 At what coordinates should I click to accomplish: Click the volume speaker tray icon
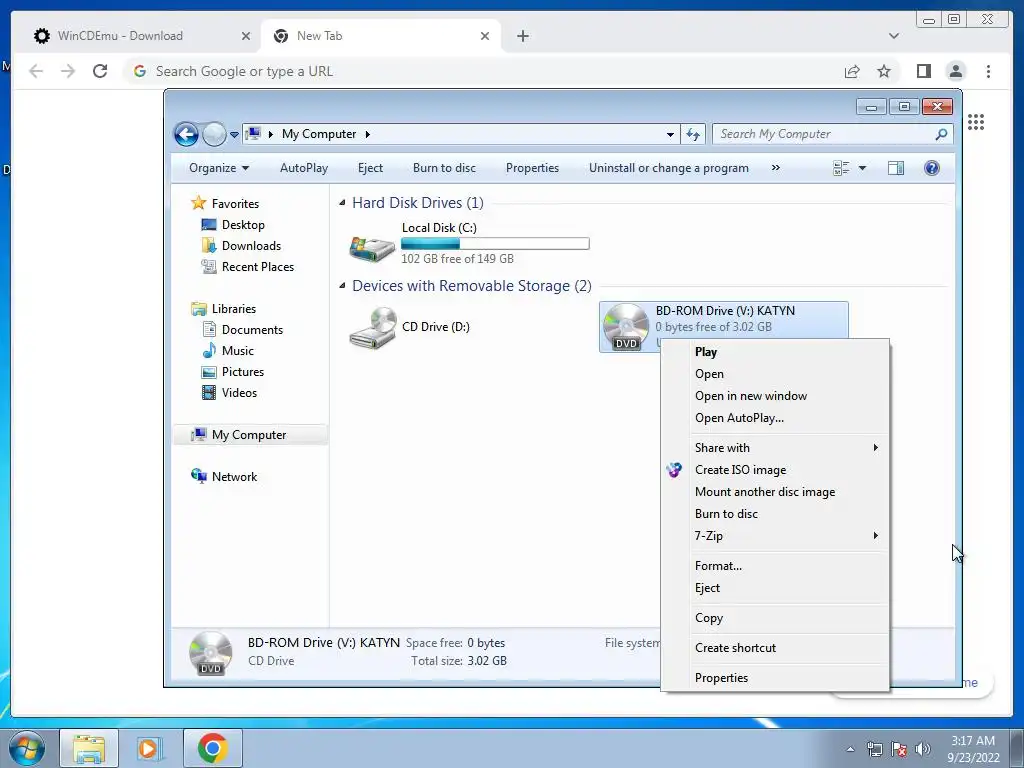tap(923, 748)
